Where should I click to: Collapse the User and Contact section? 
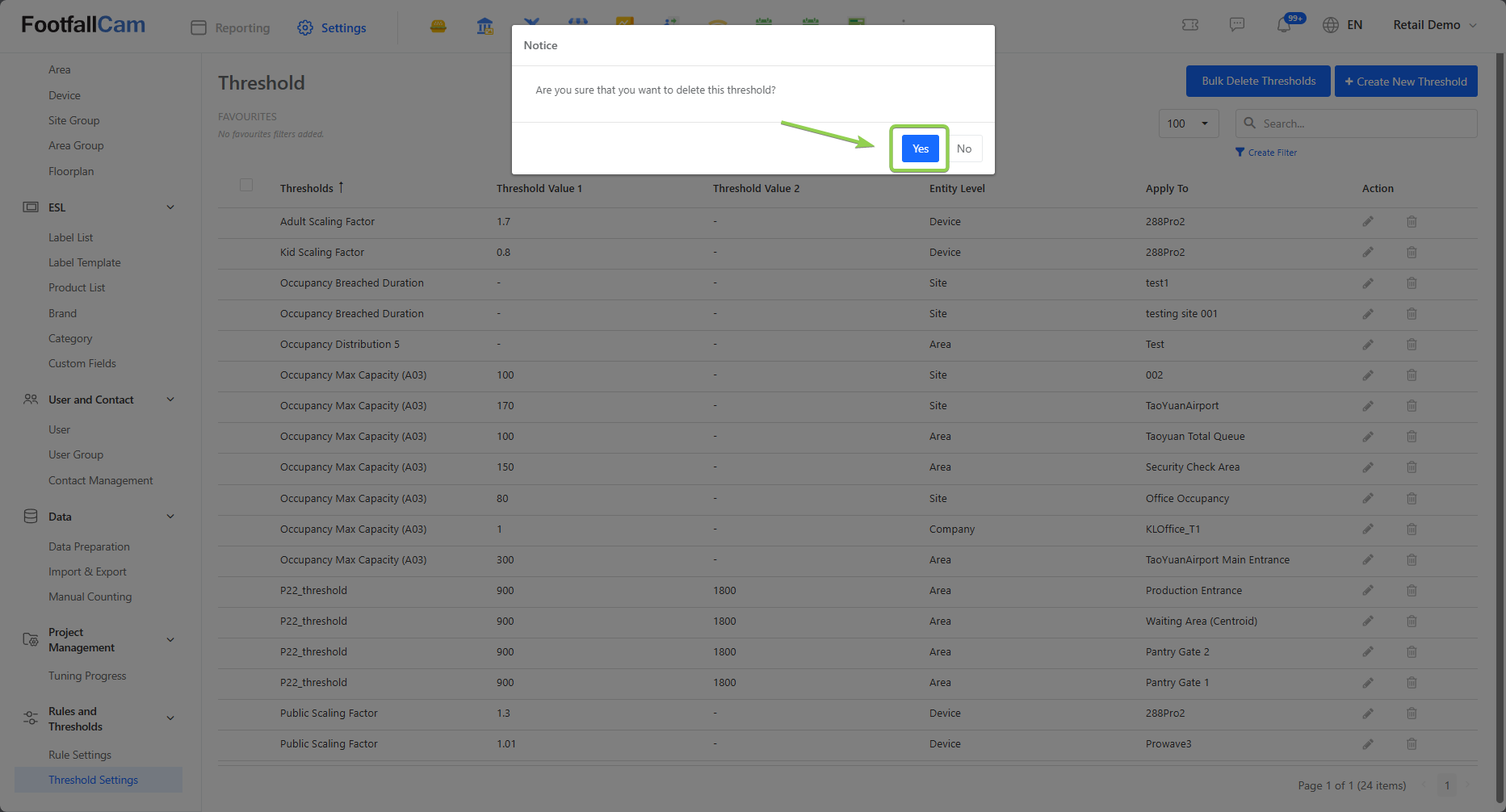(170, 400)
